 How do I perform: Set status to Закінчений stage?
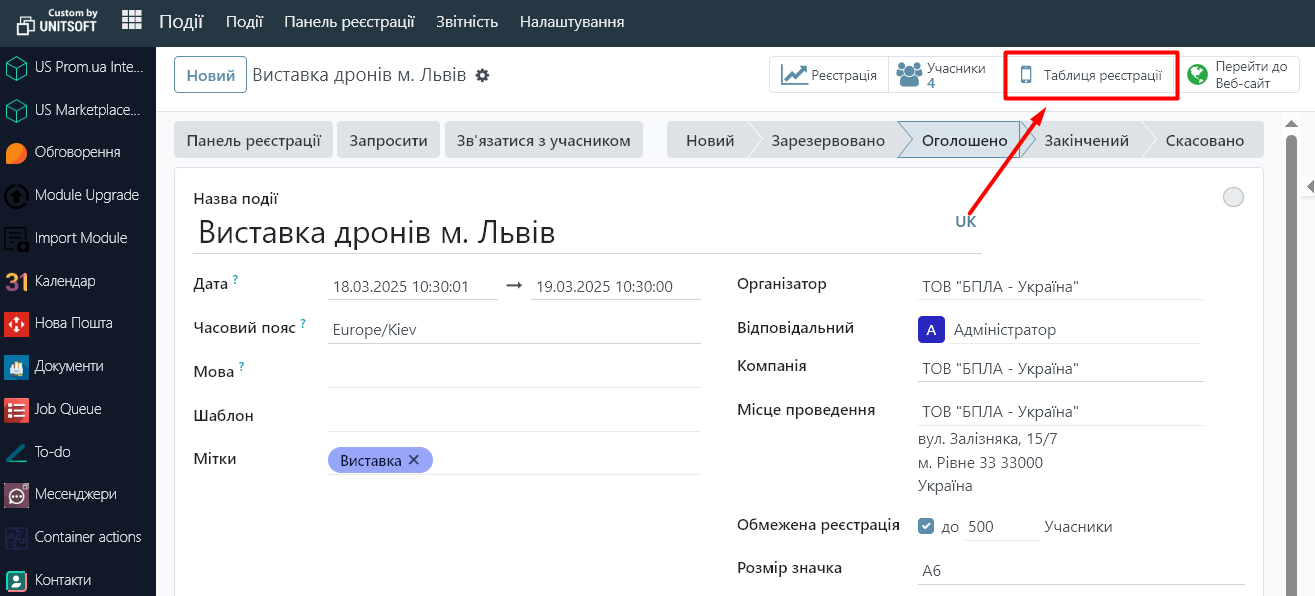[1086, 141]
